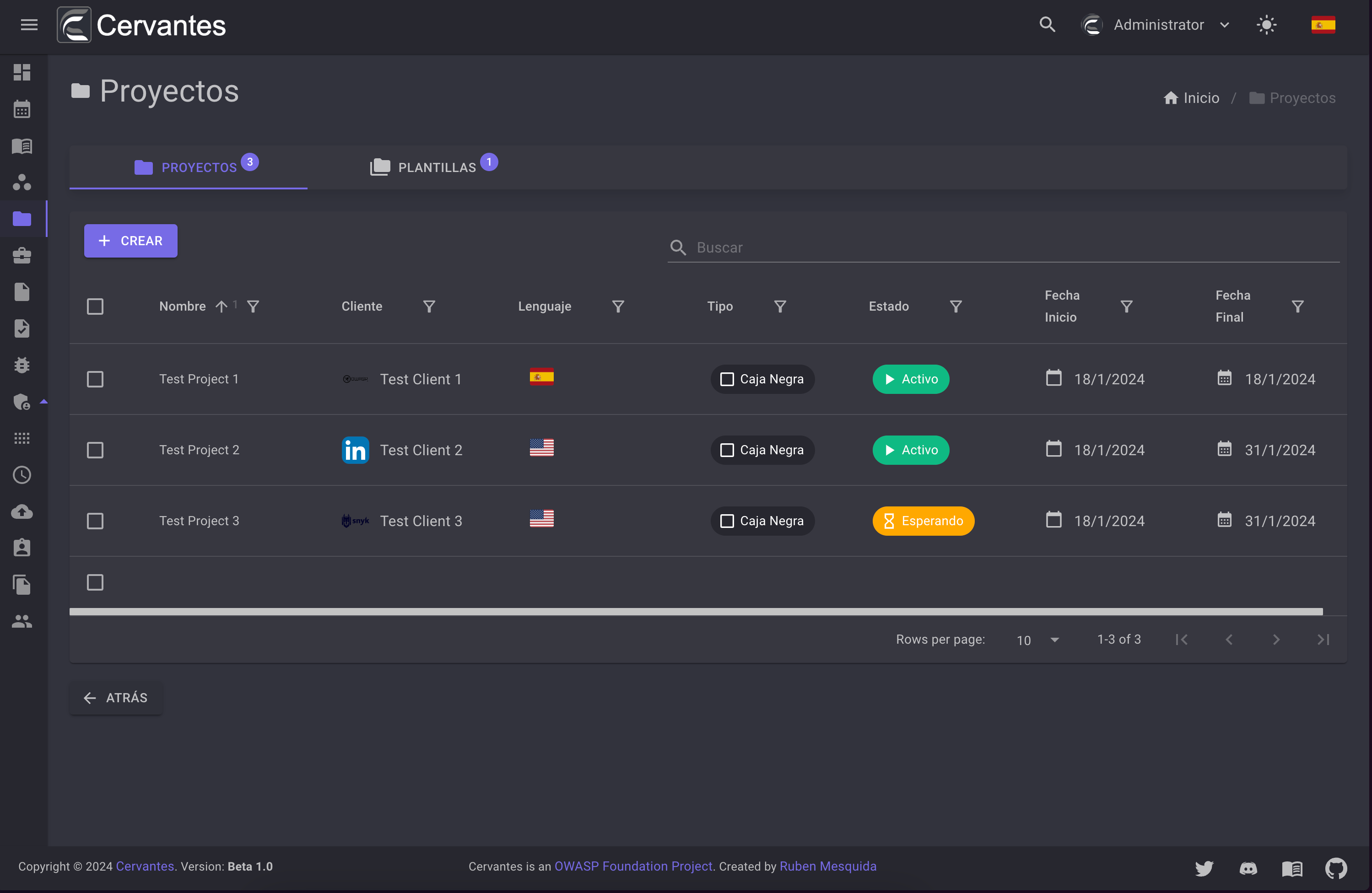The image size is (1372, 893).
Task: Check the Test Project 2 row checkbox
Action: tap(95, 450)
